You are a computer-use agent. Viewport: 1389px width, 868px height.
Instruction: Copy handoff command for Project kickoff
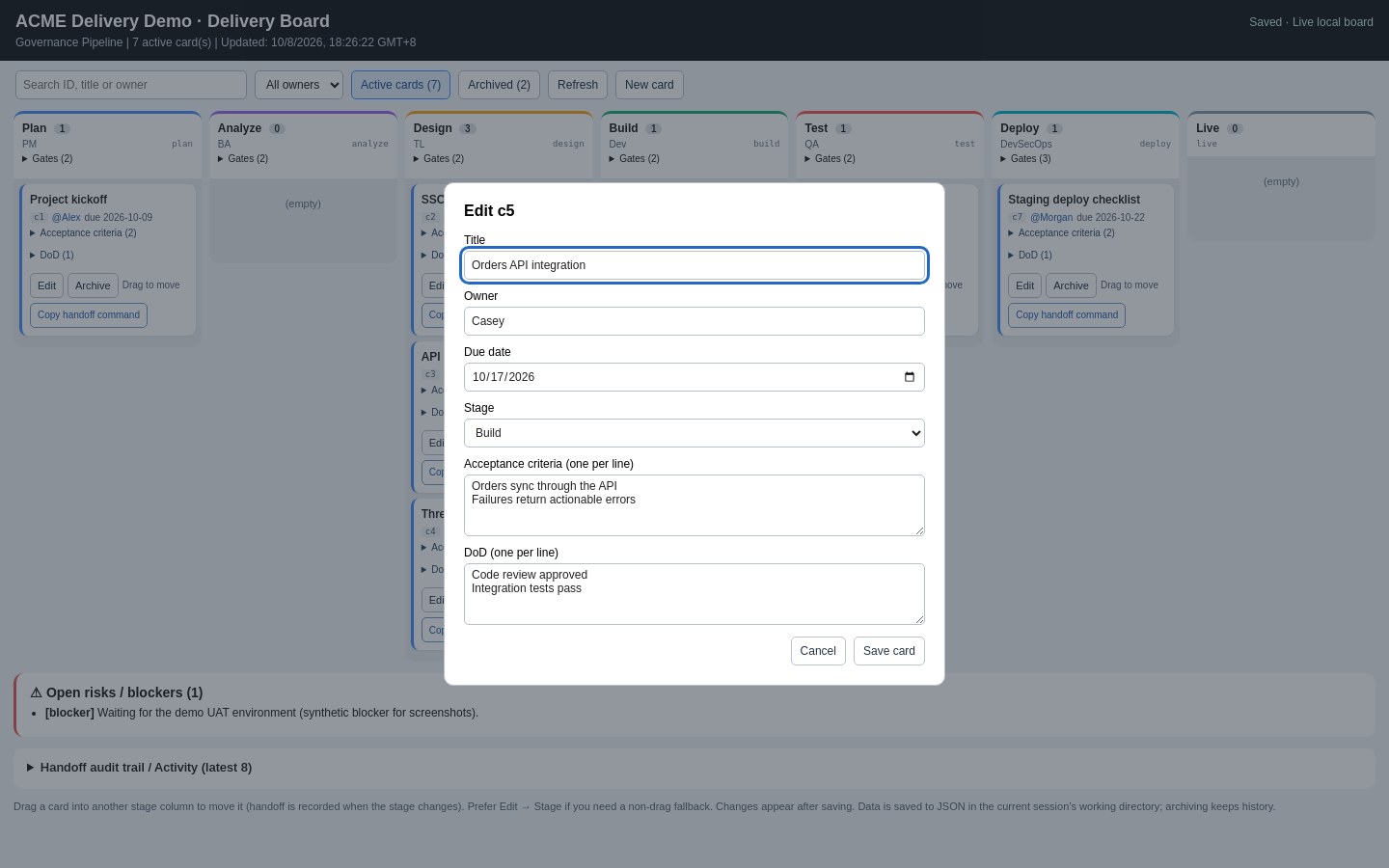[89, 315]
